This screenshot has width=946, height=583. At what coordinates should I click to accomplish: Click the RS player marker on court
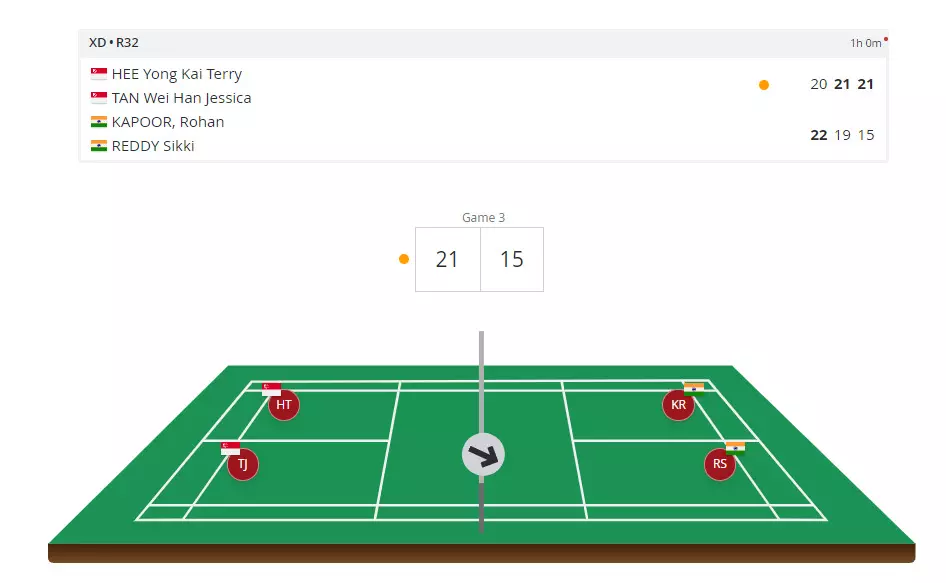[x=720, y=464]
